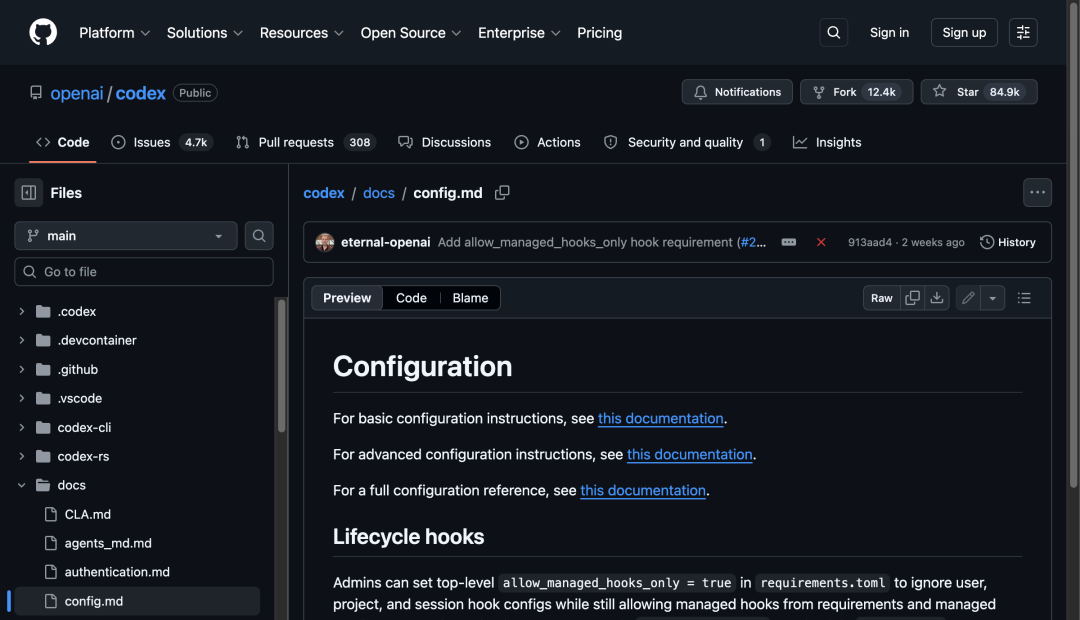The image size is (1080, 620).
Task: Click codex repository name link
Action: pos(141,93)
